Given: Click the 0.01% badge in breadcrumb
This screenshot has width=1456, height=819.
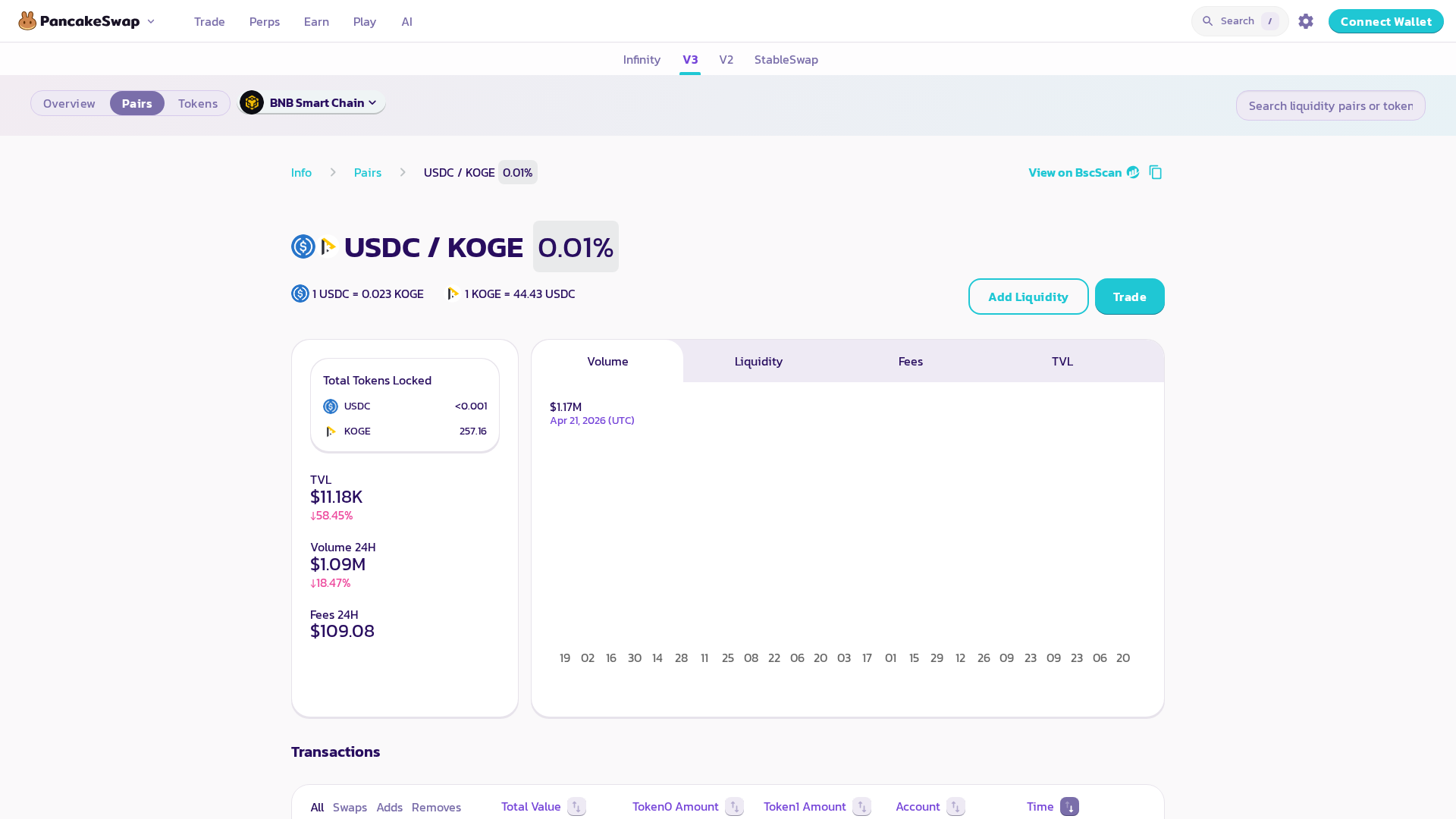Looking at the screenshot, I should point(518,172).
